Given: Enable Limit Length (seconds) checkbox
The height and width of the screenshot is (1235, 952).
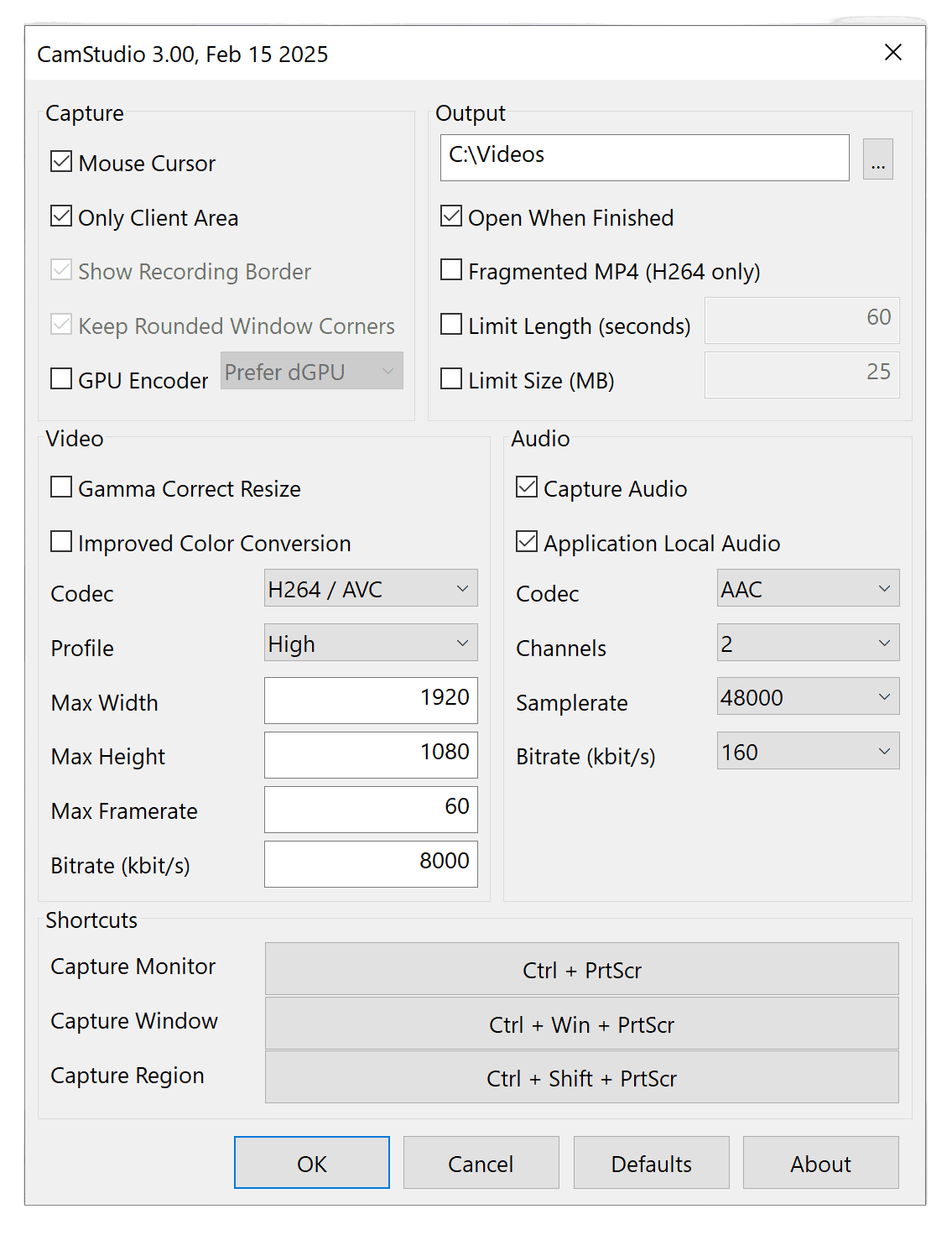Looking at the screenshot, I should (x=451, y=325).
